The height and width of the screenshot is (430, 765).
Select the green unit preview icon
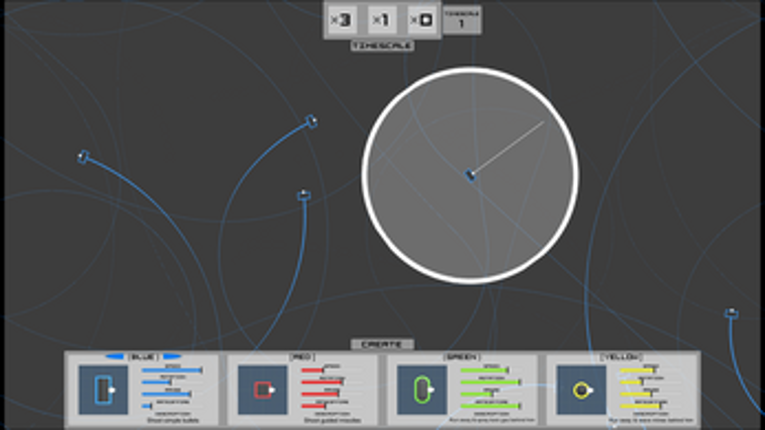pos(422,390)
